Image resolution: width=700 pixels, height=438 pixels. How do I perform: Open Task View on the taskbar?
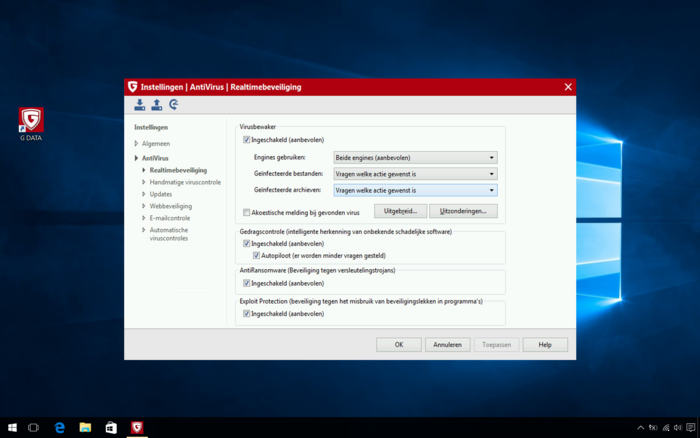coord(33,427)
